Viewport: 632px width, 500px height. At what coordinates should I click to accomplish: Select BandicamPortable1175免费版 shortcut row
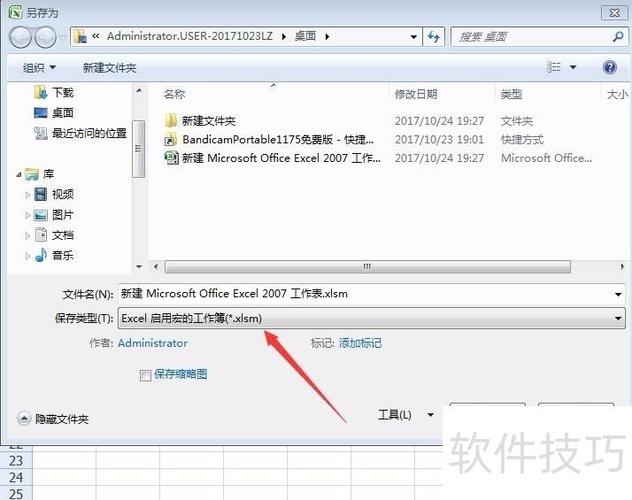click(378, 139)
